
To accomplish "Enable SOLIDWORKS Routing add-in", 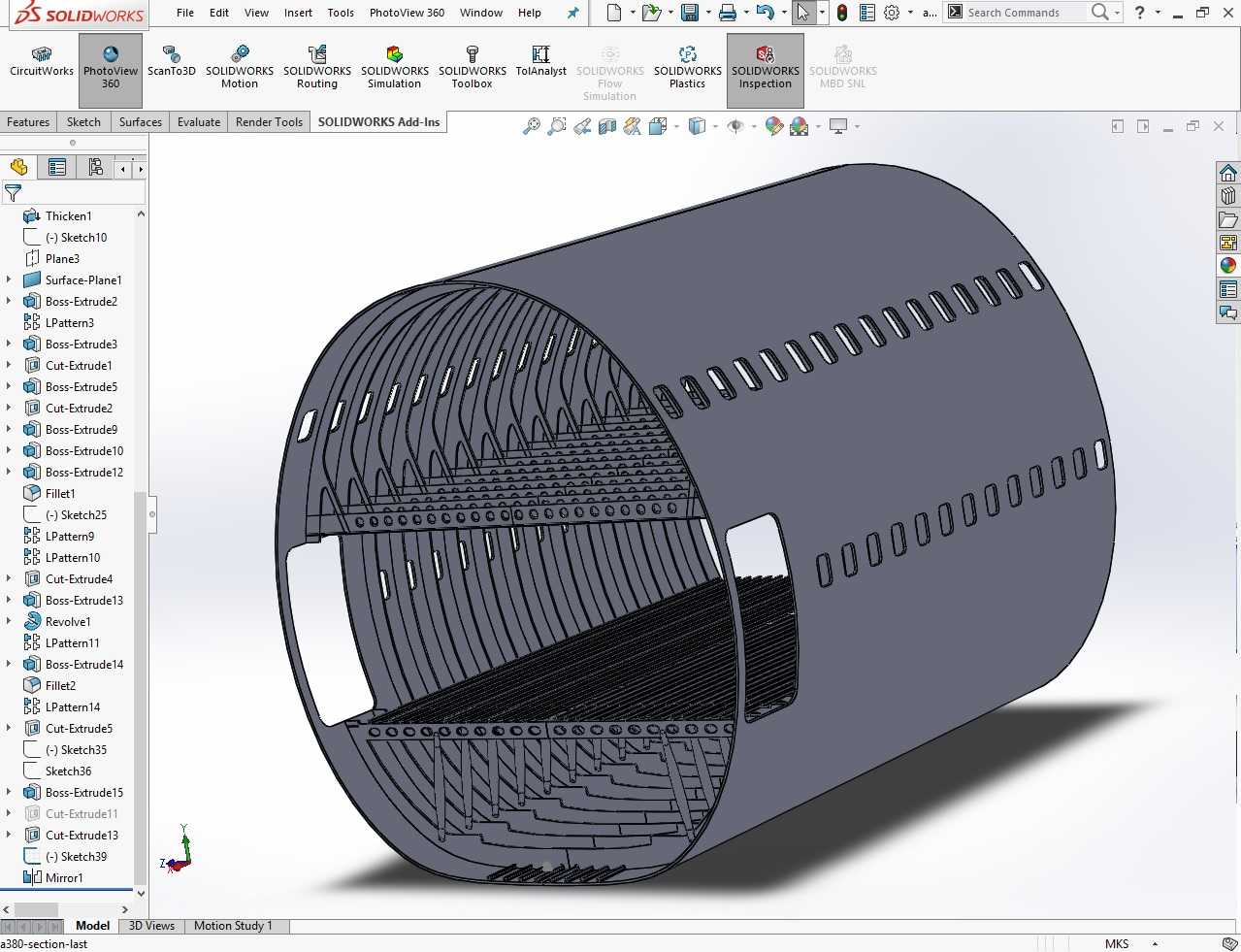I will tap(317, 68).
